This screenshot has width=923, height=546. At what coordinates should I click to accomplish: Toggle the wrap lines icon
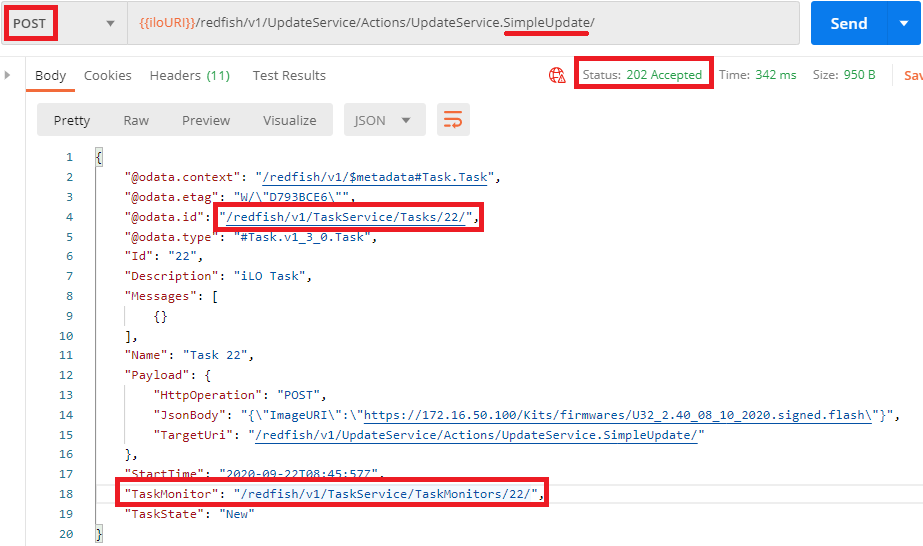click(453, 120)
